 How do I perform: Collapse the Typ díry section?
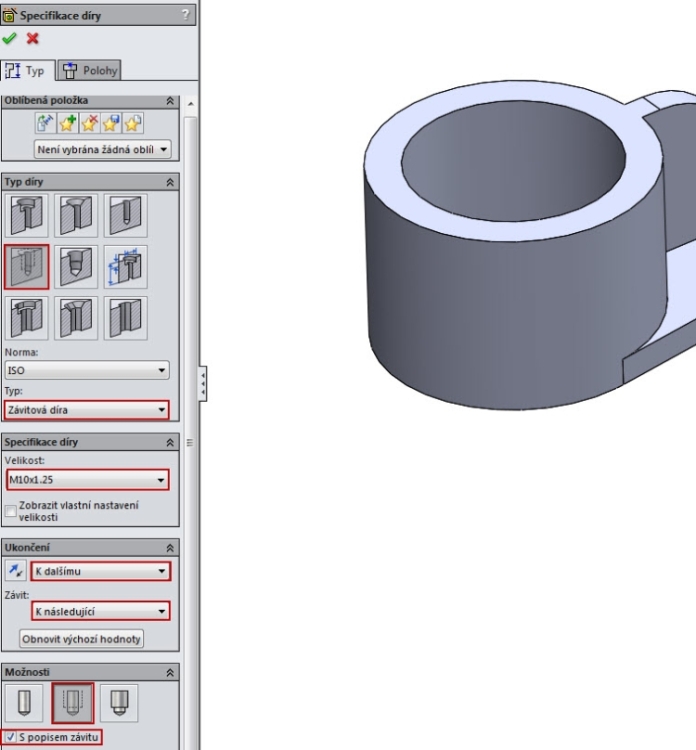pos(170,182)
